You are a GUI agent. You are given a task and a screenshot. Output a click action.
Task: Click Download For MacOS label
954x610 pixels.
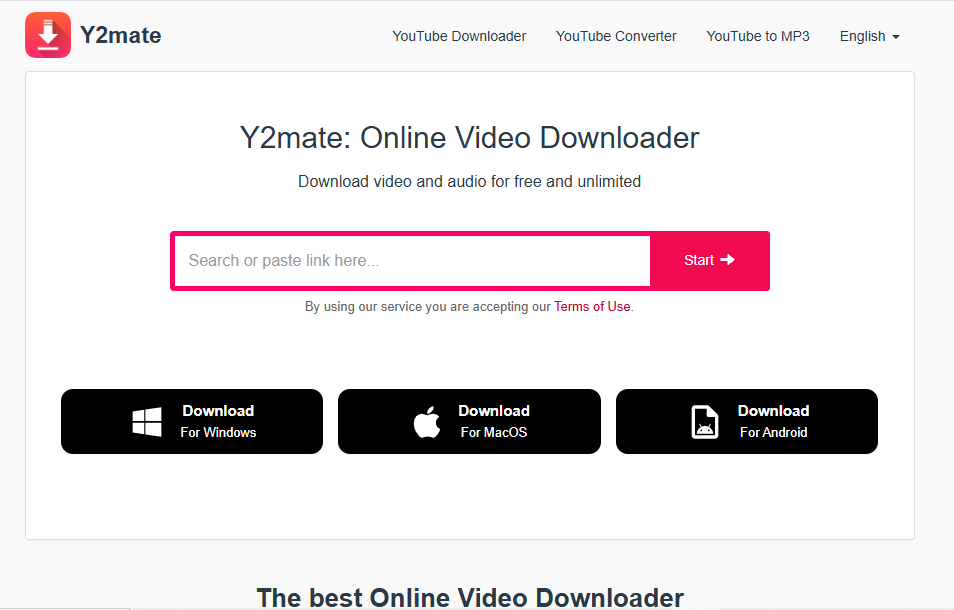[494, 421]
